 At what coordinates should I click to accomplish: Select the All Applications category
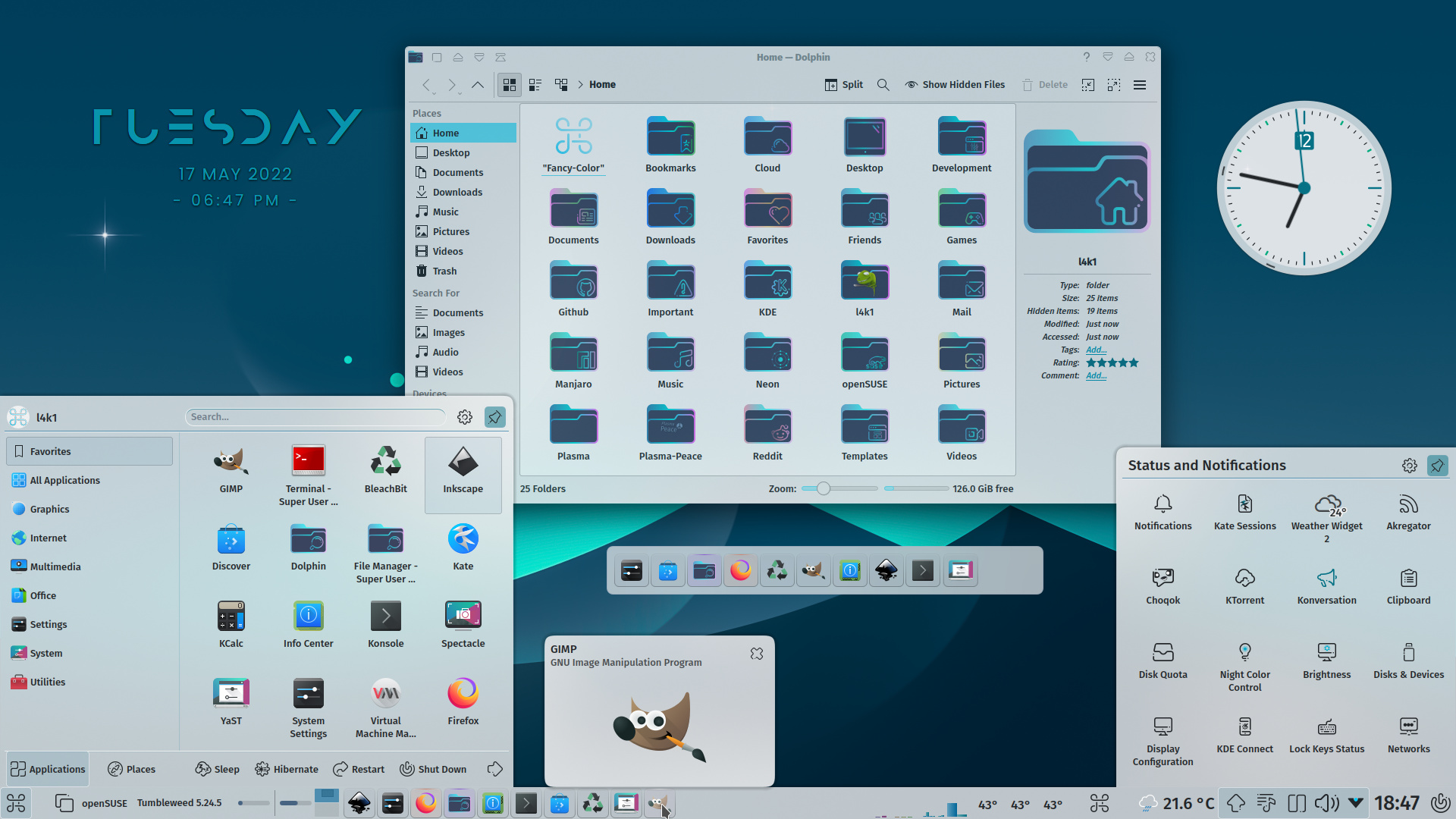tap(89, 480)
